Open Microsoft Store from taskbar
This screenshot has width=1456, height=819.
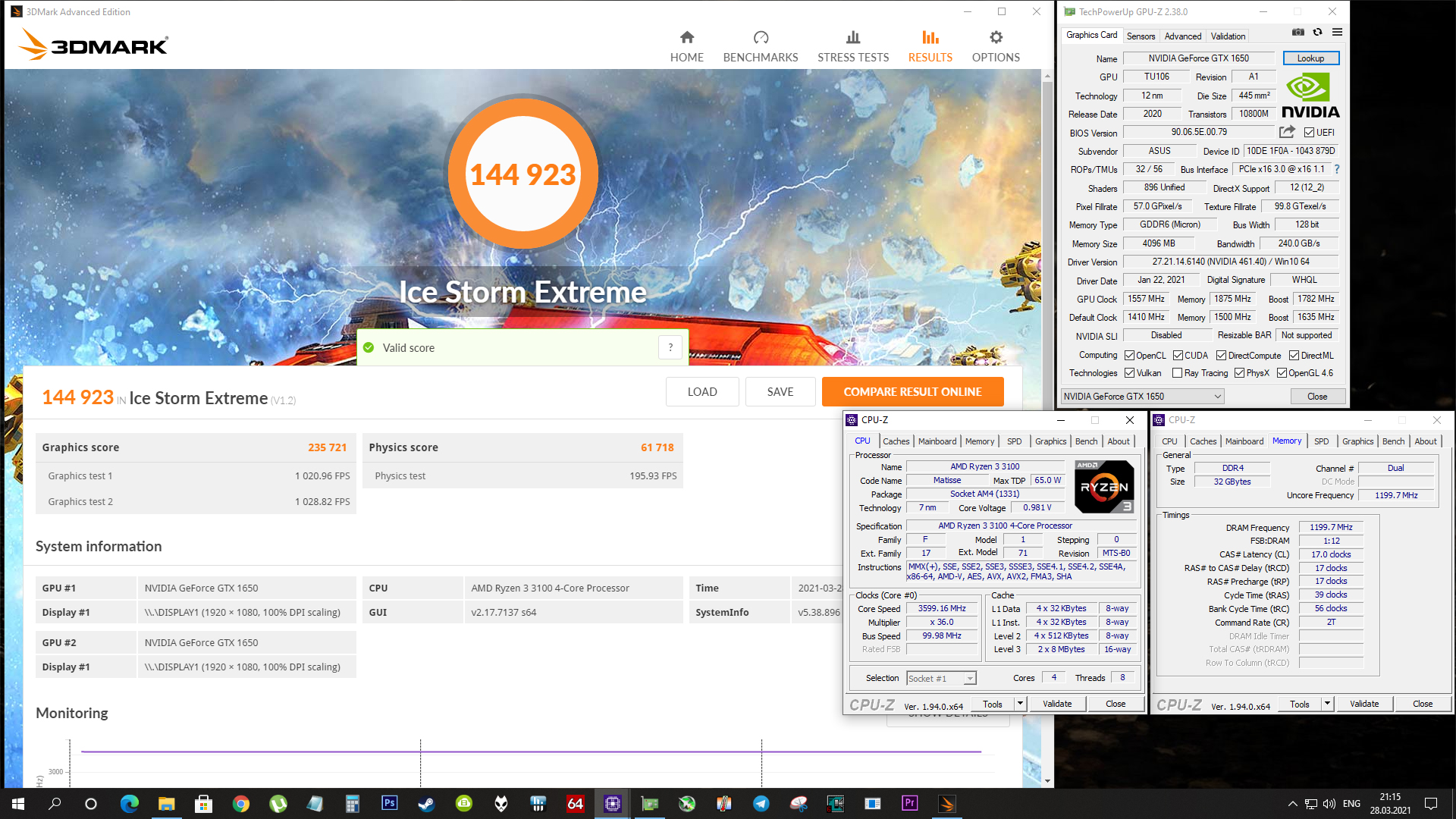click(x=204, y=804)
